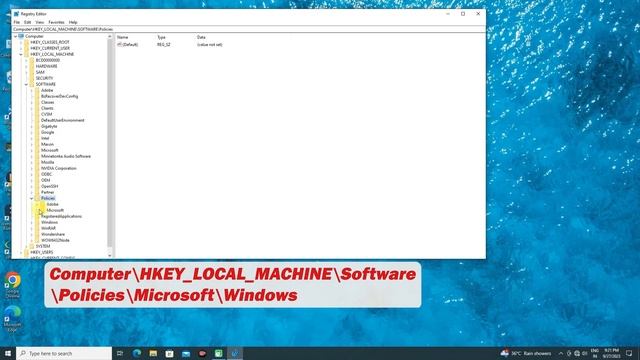
Task: Click the WinRAR key folder icon
Action: (x=37, y=228)
